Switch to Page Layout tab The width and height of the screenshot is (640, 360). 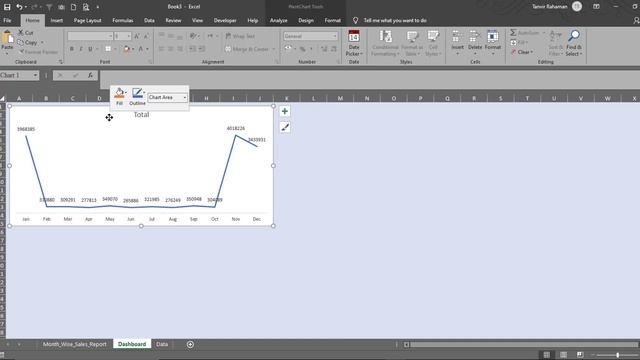87,20
